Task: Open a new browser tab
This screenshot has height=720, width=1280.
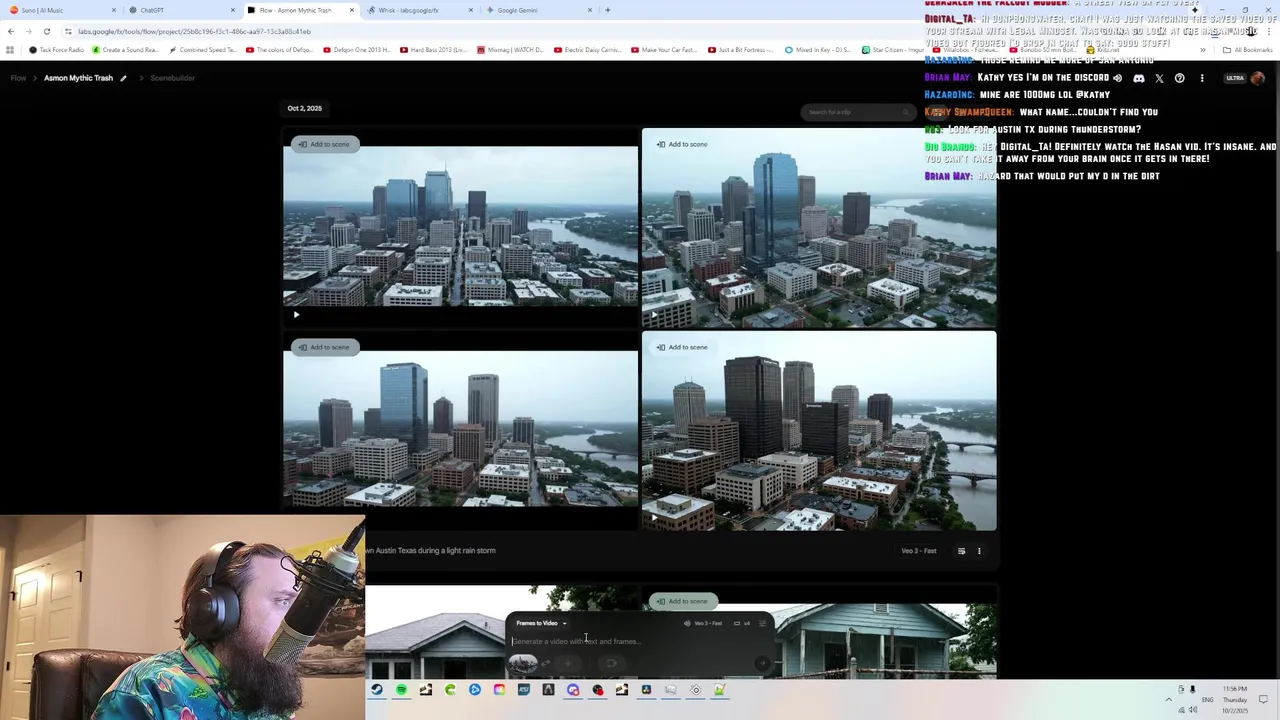Action: pyautogui.click(x=608, y=10)
